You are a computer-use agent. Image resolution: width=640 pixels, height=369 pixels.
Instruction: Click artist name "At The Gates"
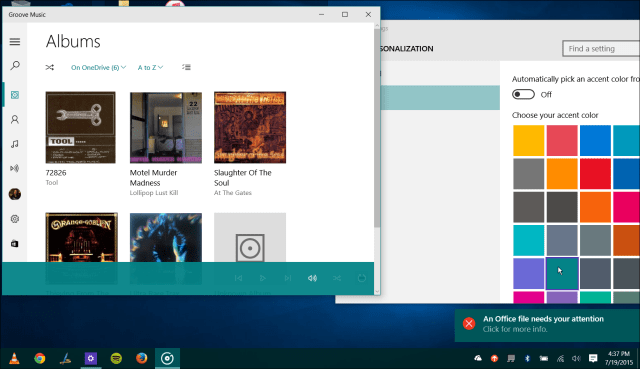(233, 193)
